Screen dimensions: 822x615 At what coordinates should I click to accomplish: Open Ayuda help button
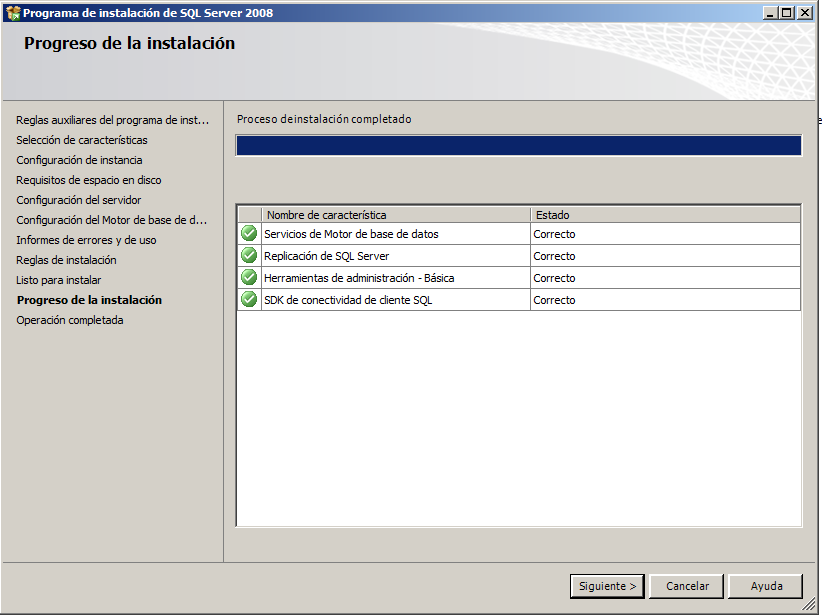(766, 586)
